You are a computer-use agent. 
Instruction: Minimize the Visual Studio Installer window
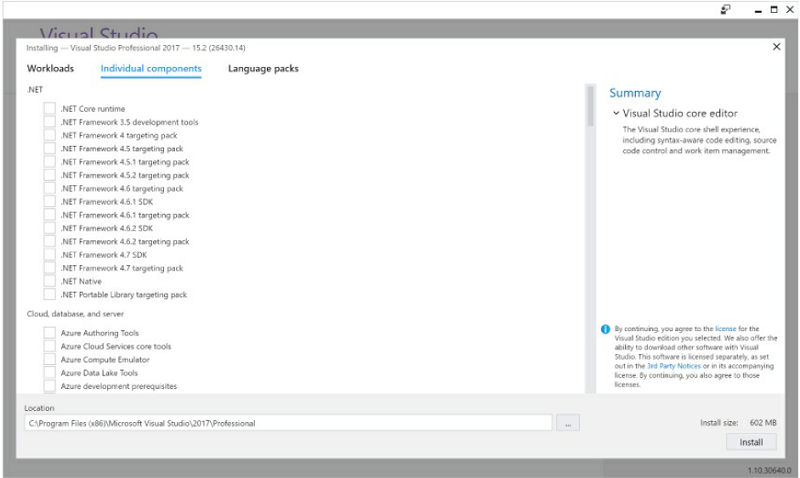(x=758, y=10)
